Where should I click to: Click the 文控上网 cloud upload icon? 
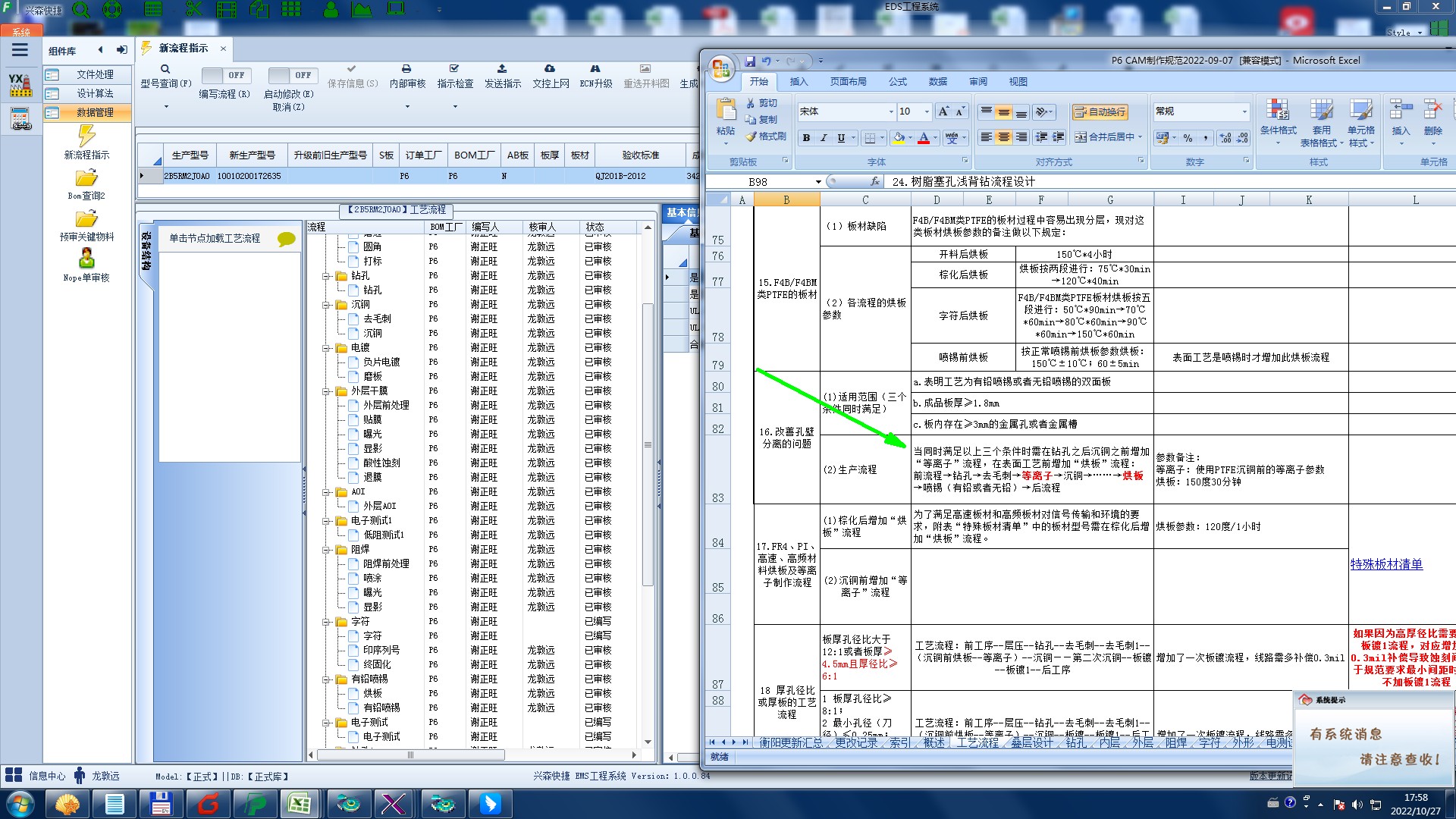550,69
